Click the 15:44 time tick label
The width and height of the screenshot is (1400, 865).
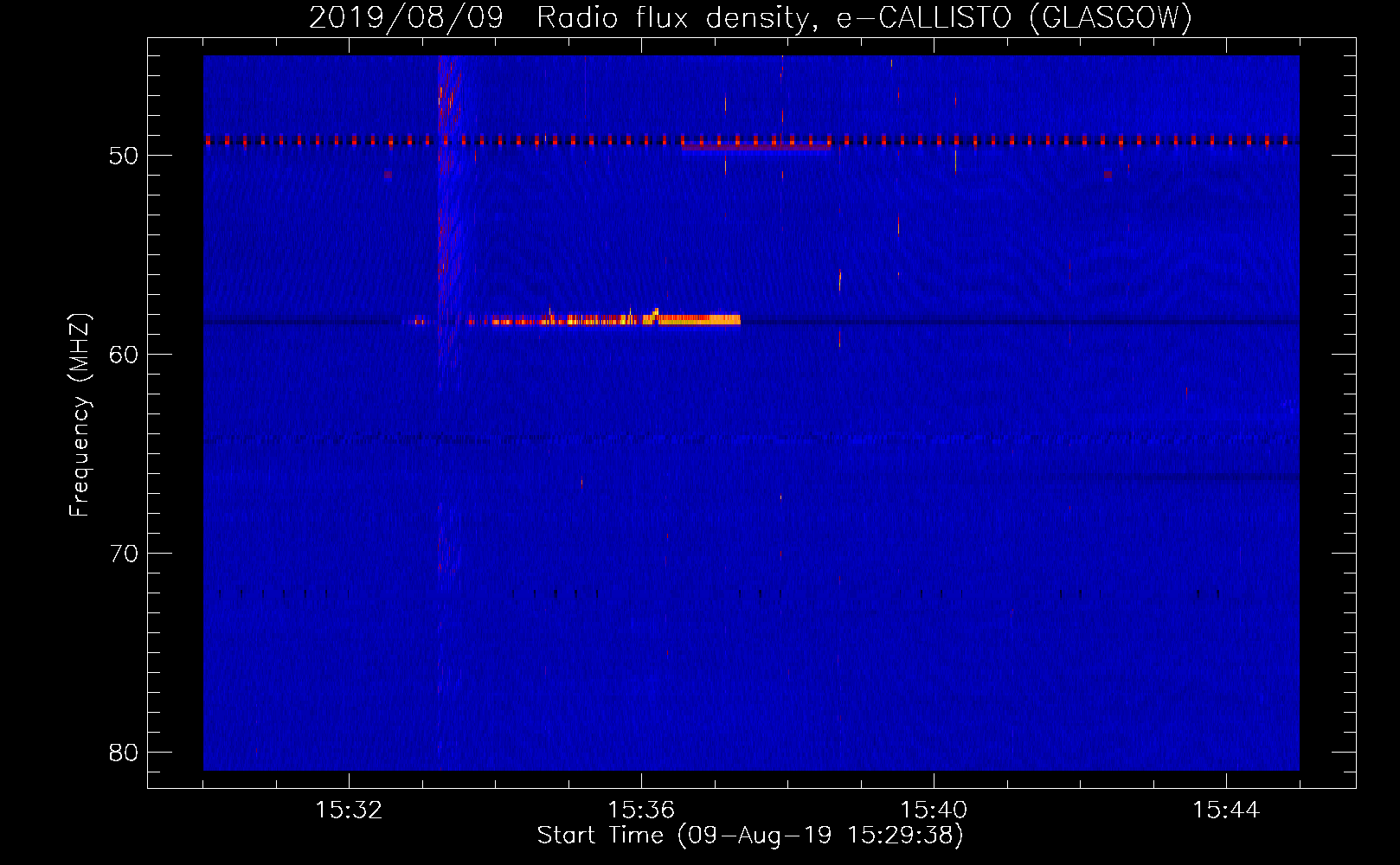pyautogui.click(x=1226, y=811)
